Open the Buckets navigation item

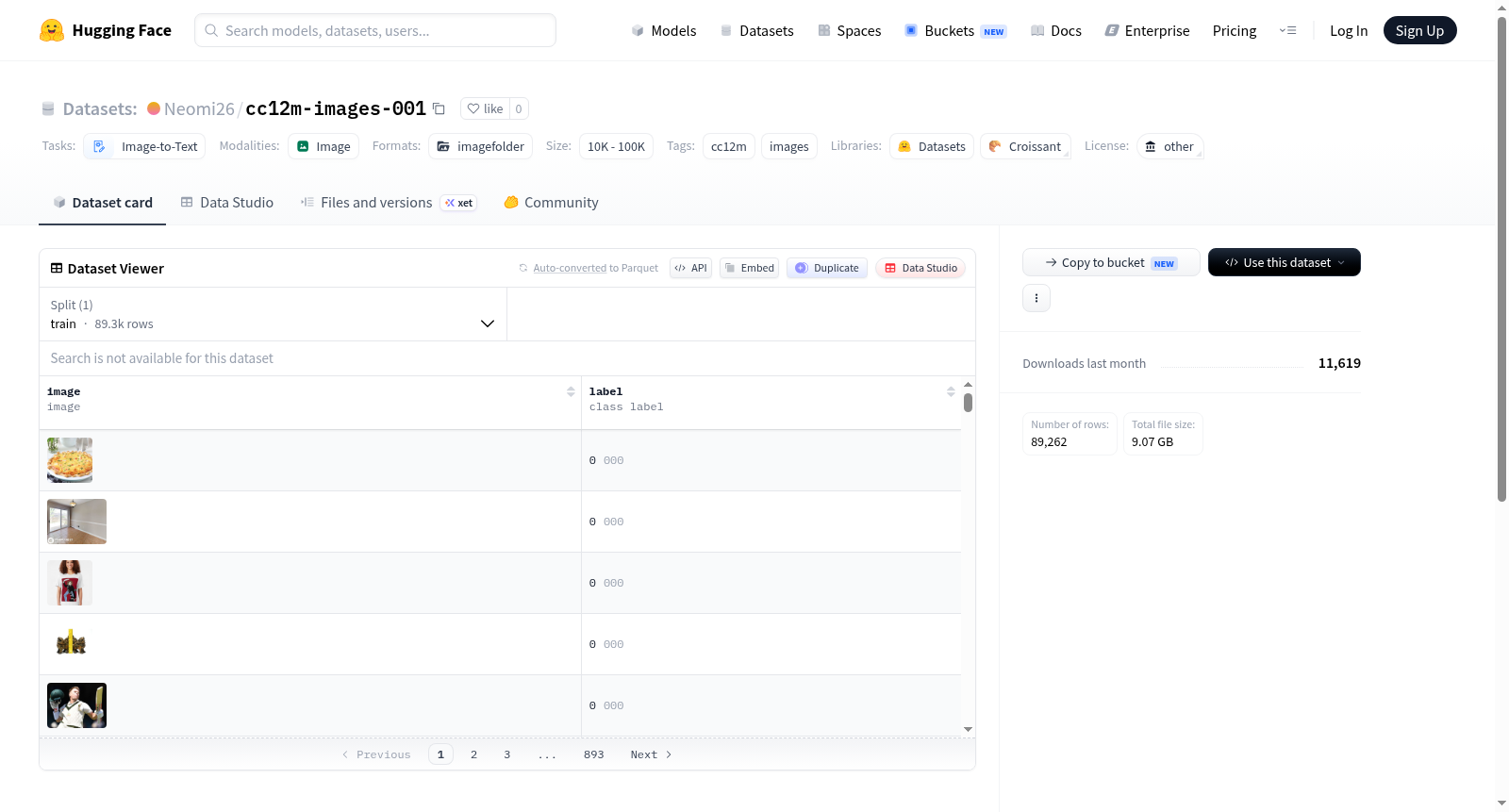(x=955, y=30)
